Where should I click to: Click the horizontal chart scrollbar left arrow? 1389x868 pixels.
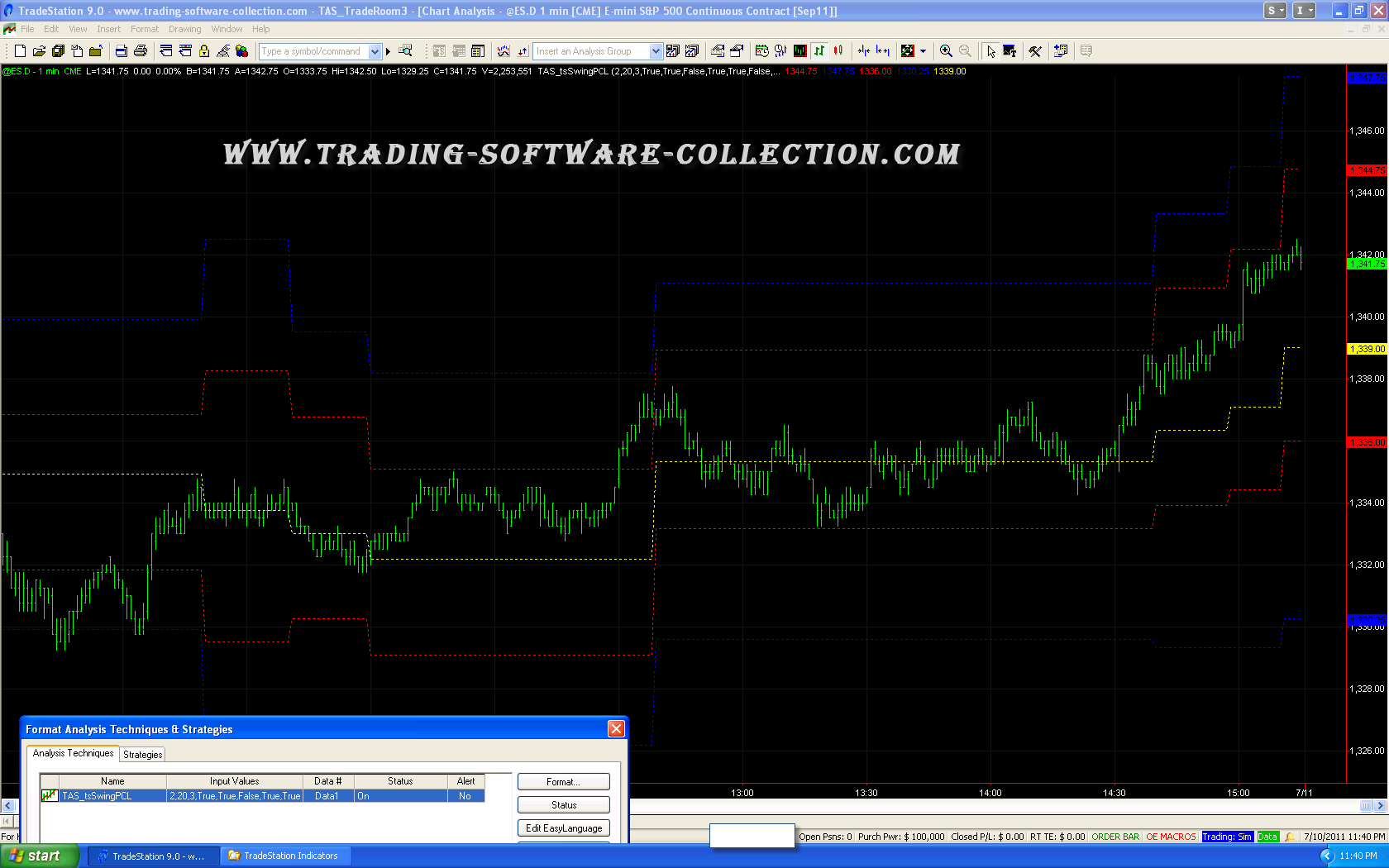(8, 805)
